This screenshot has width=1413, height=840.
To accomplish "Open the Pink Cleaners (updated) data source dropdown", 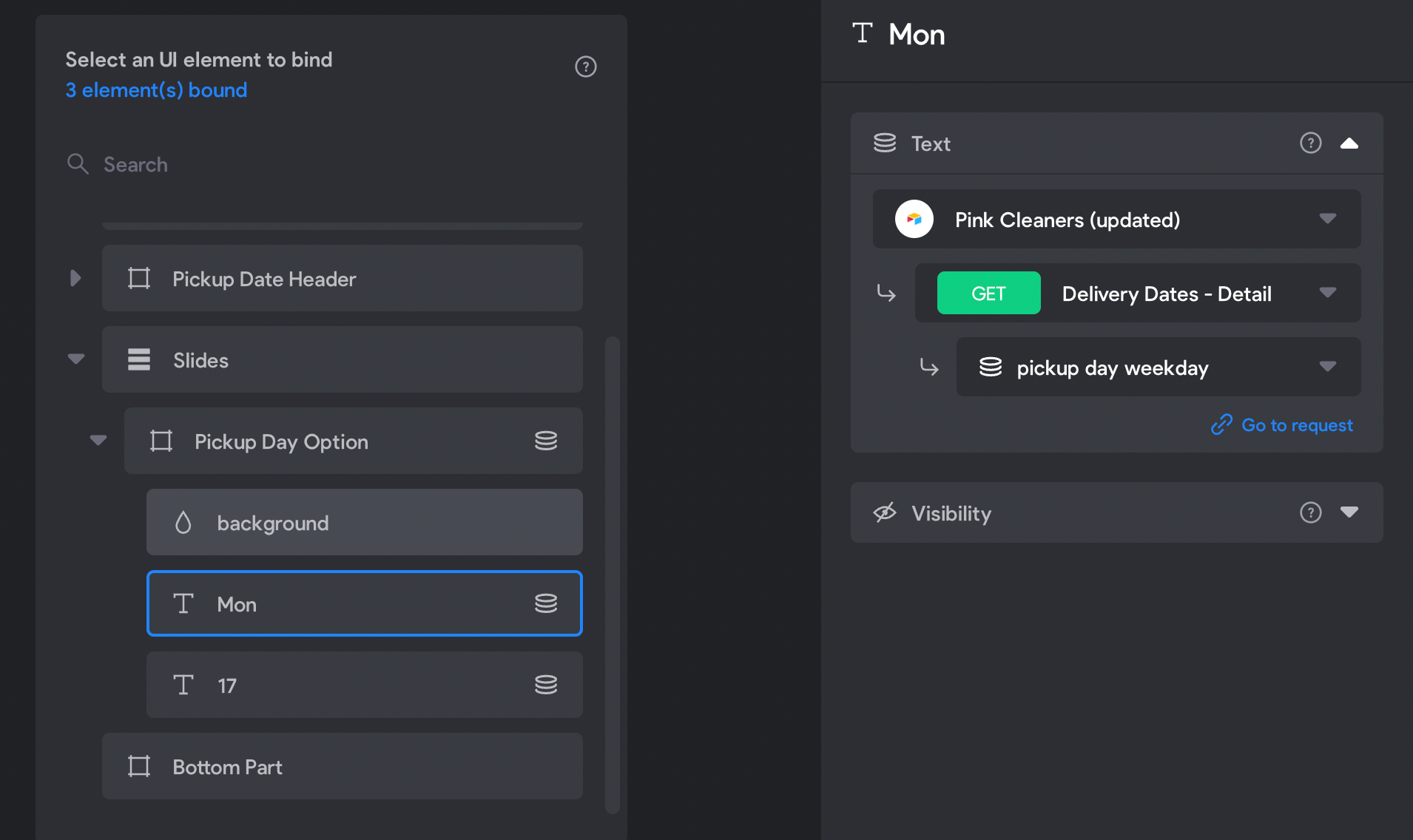I will 1116,219.
